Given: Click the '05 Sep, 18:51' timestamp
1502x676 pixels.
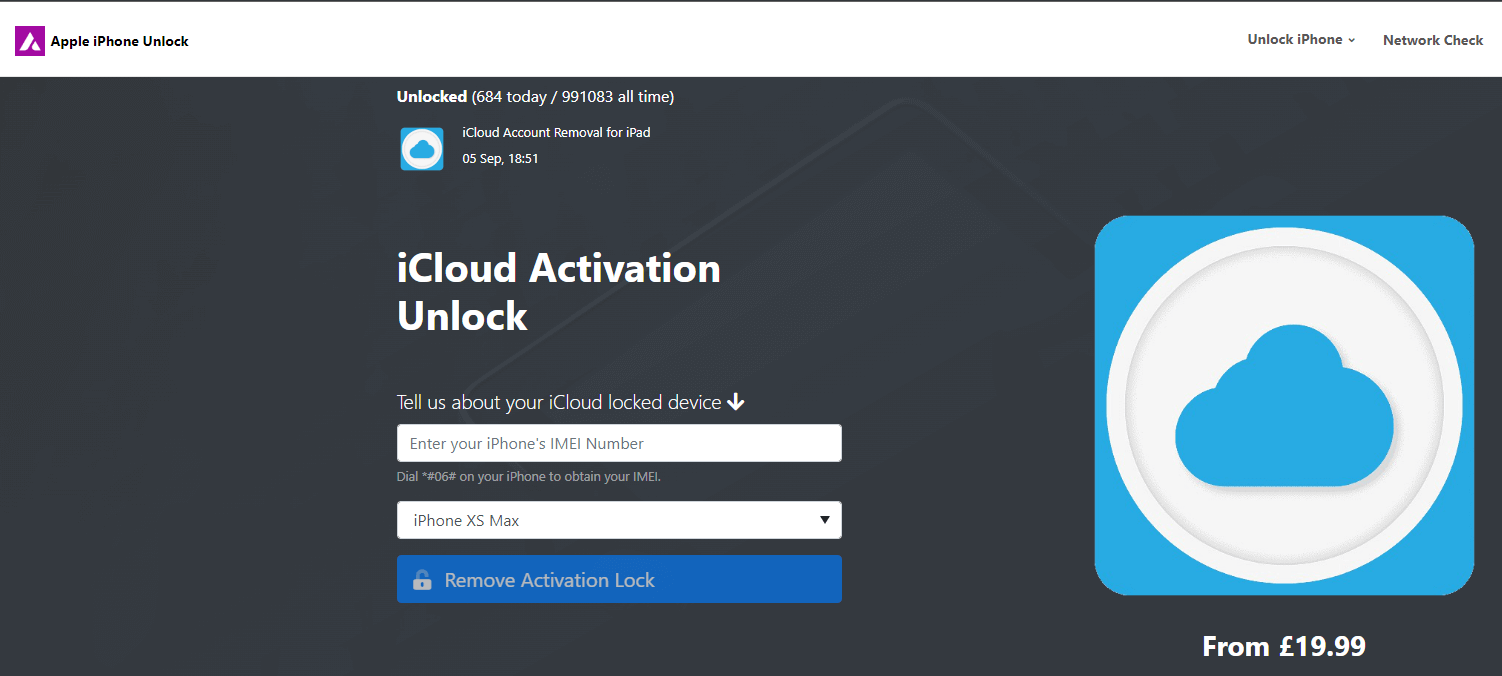Looking at the screenshot, I should [x=500, y=158].
